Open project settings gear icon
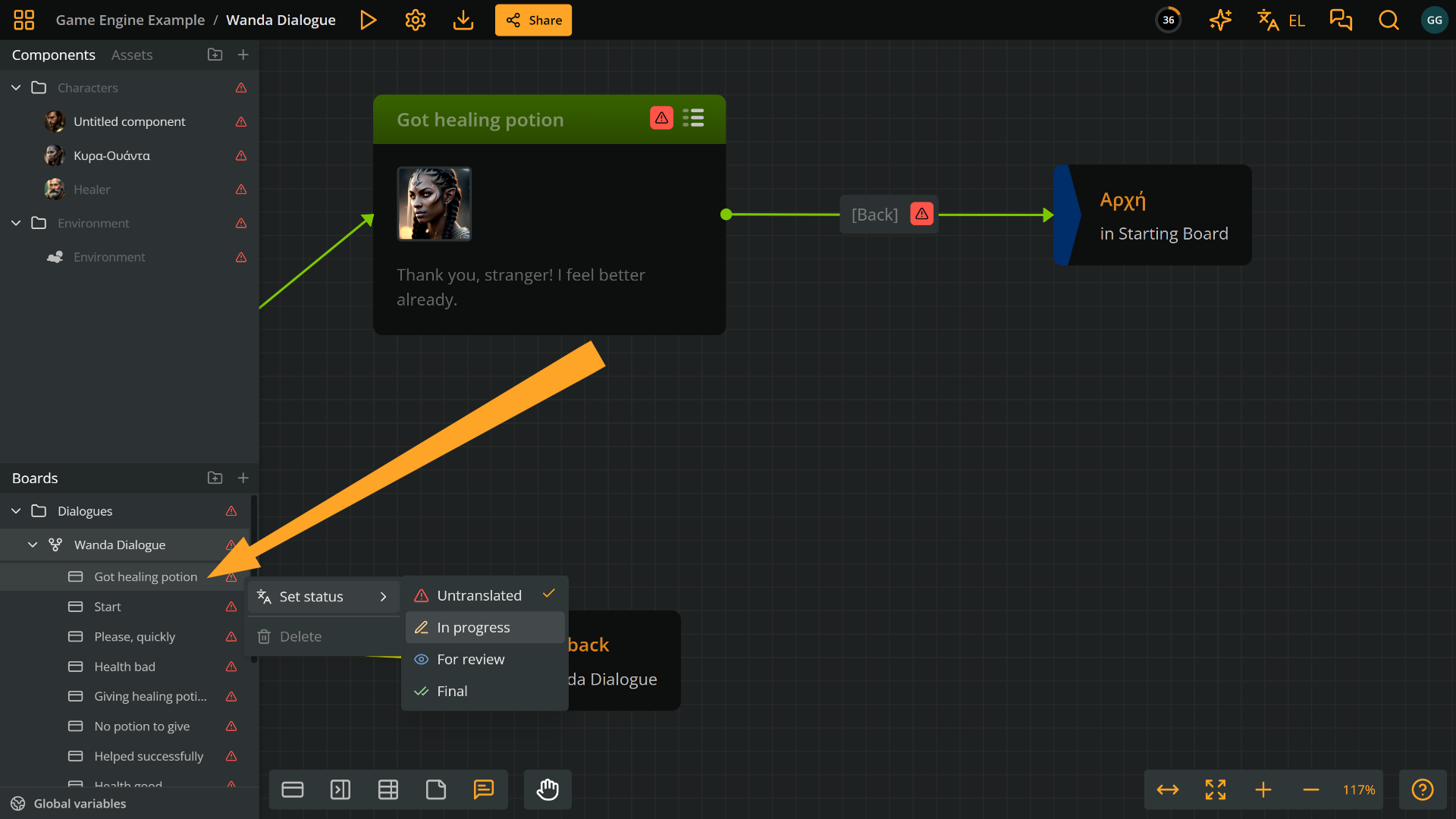This screenshot has width=1456, height=819. click(x=416, y=20)
